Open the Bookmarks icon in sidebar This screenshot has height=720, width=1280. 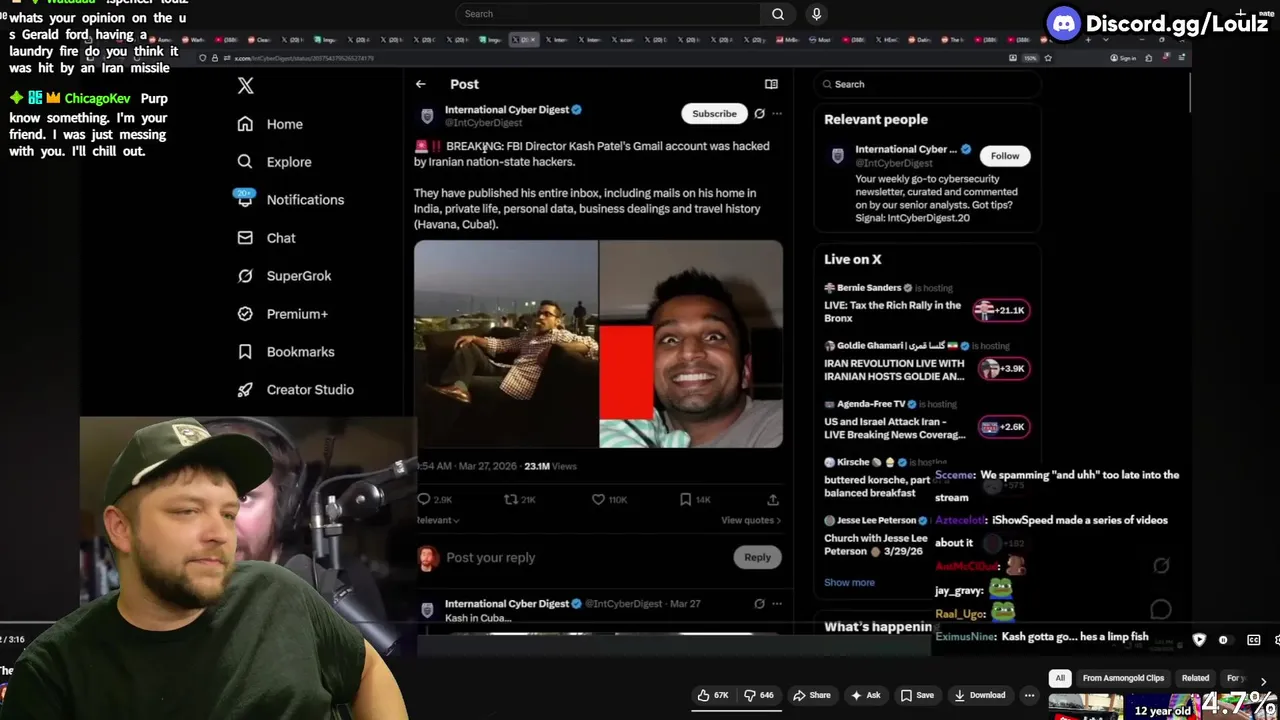tap(245, 352)
